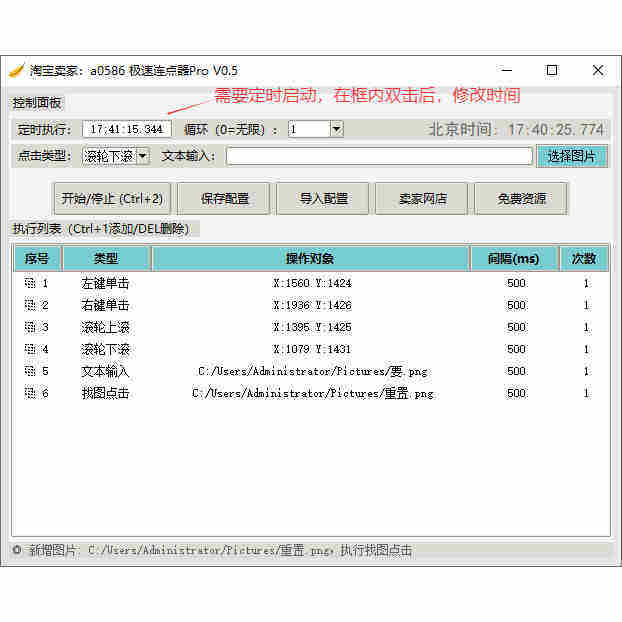Open the 循环 loop count dropdown arrow
622x622 pixels.
click(x=337, y=129)
